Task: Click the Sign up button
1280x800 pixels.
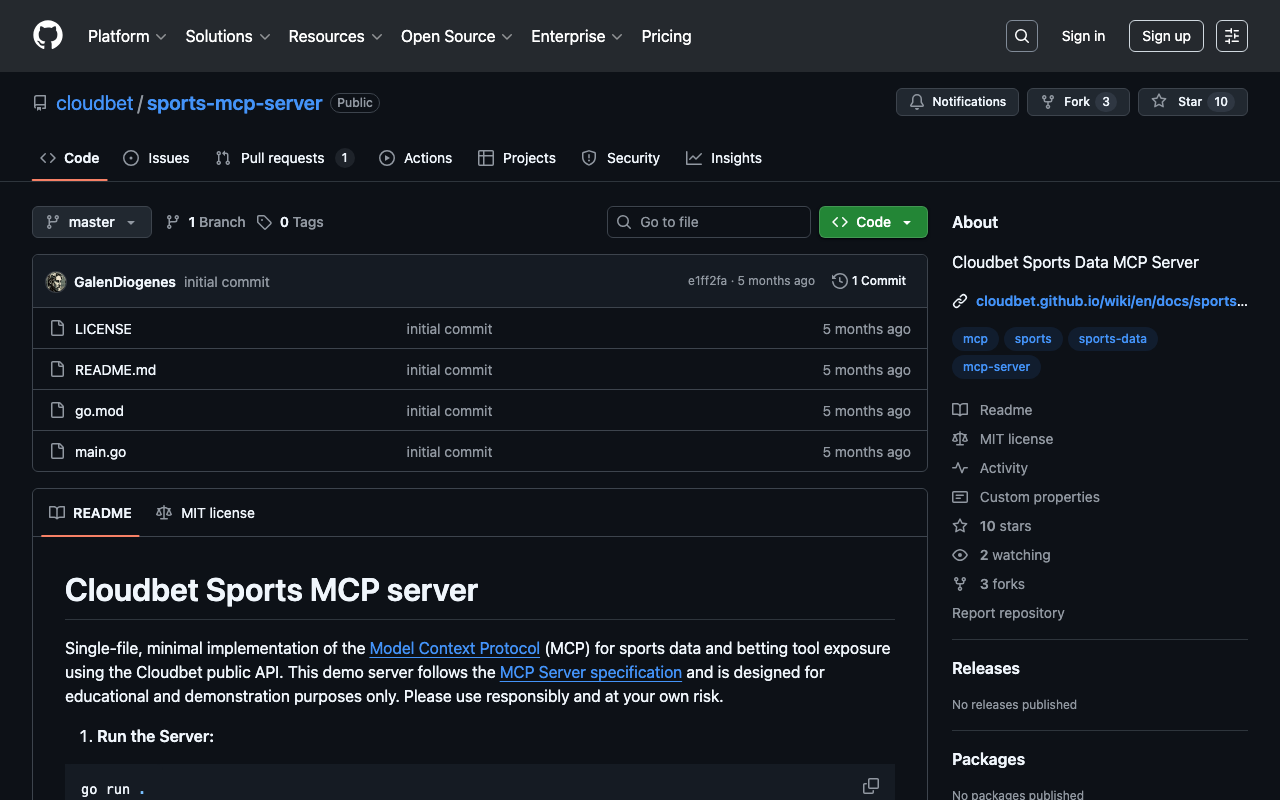Action: click(x=1165, y=36)
